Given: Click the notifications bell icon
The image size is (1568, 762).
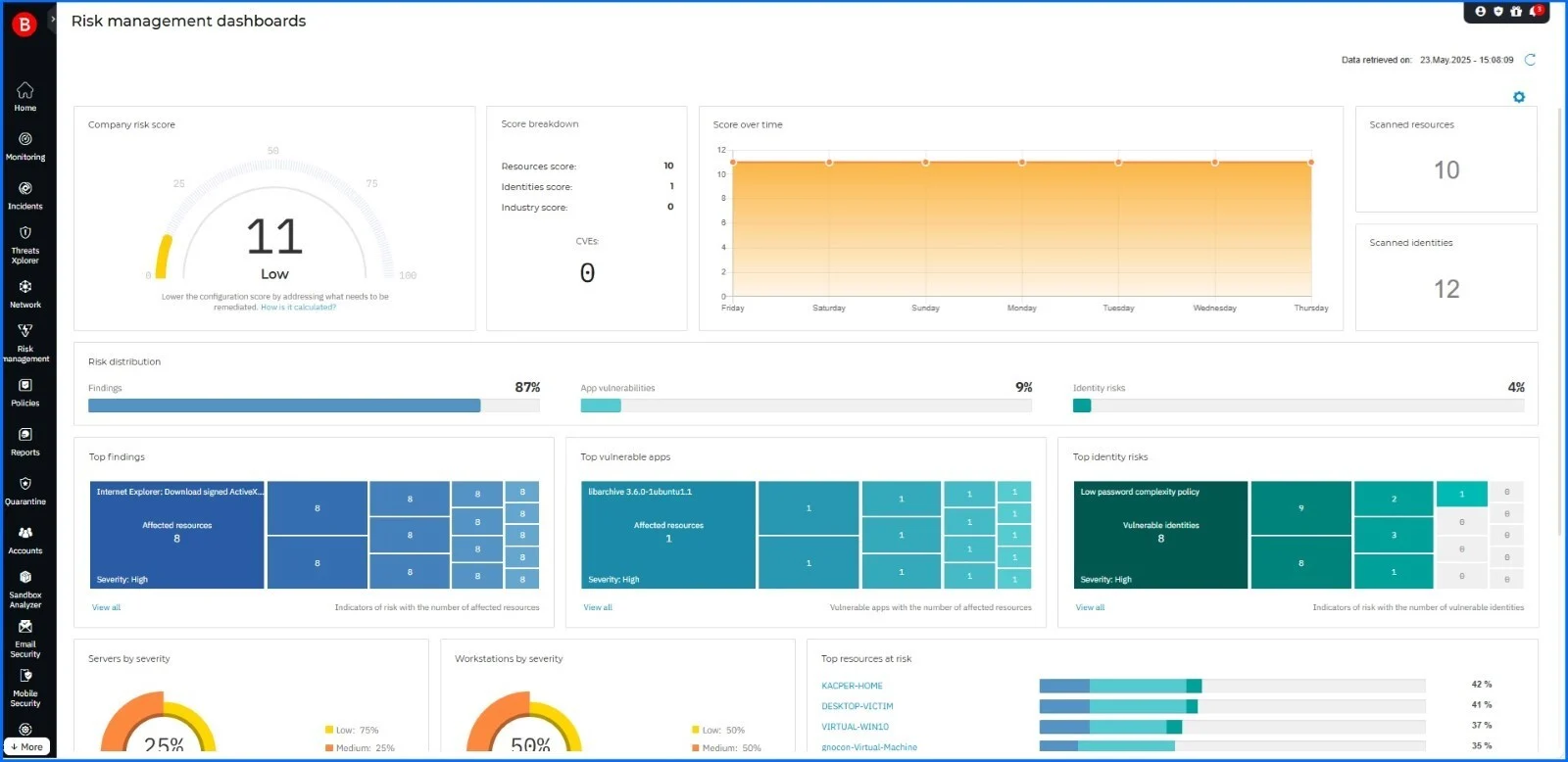Looking at the screenshot, I should tap(1535, 12).
